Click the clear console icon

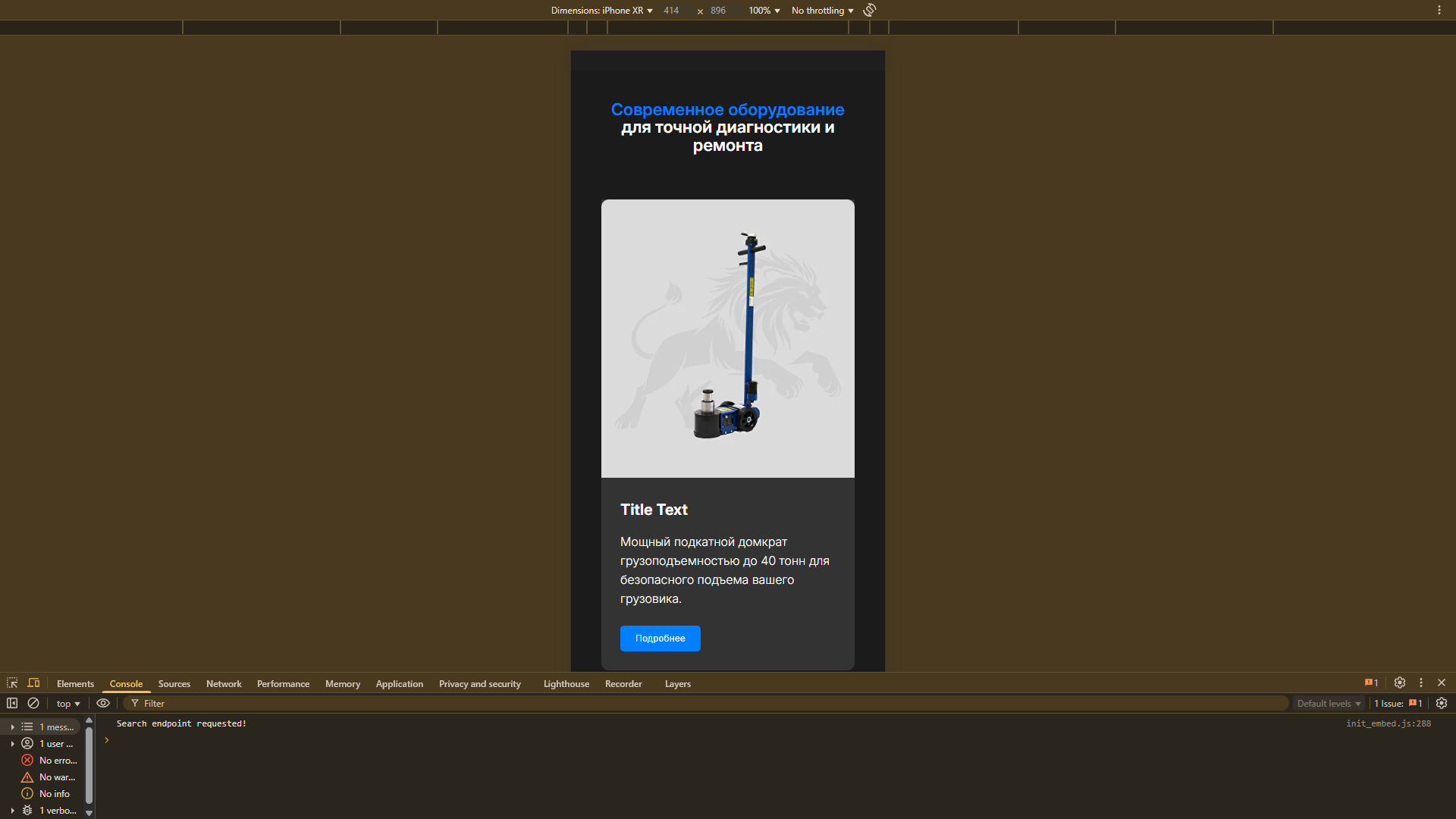[x=33, y=704]
